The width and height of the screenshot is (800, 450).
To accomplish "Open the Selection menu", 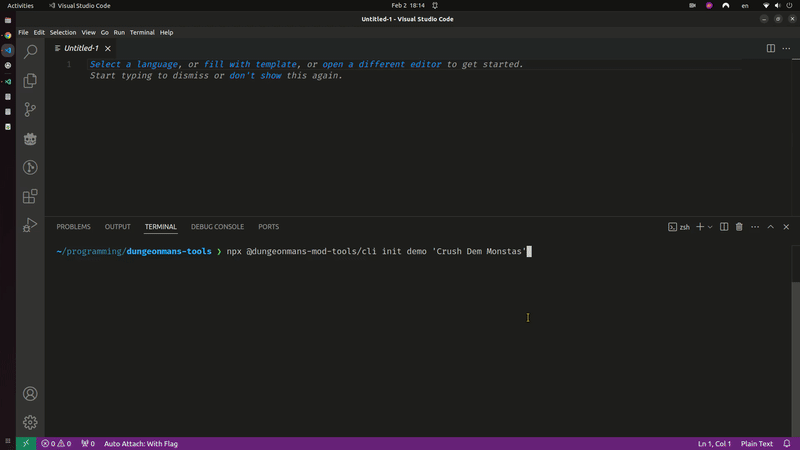I will (x=63, y=32).
